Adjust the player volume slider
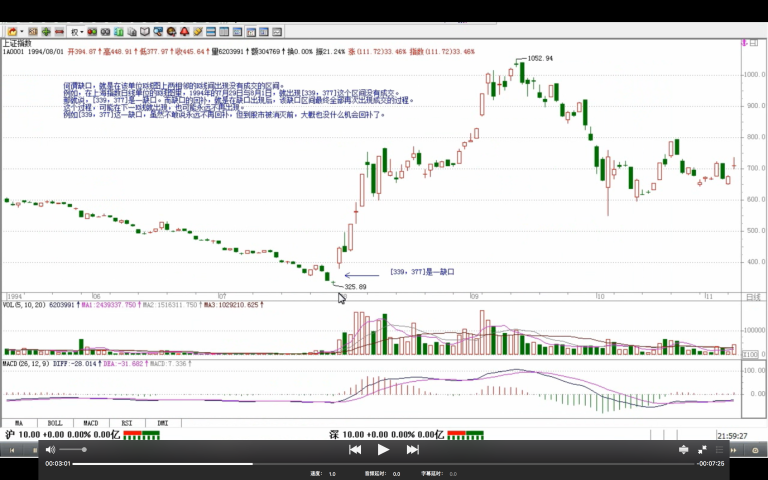This screenshot has width=768, height=480. coord(72,450)
